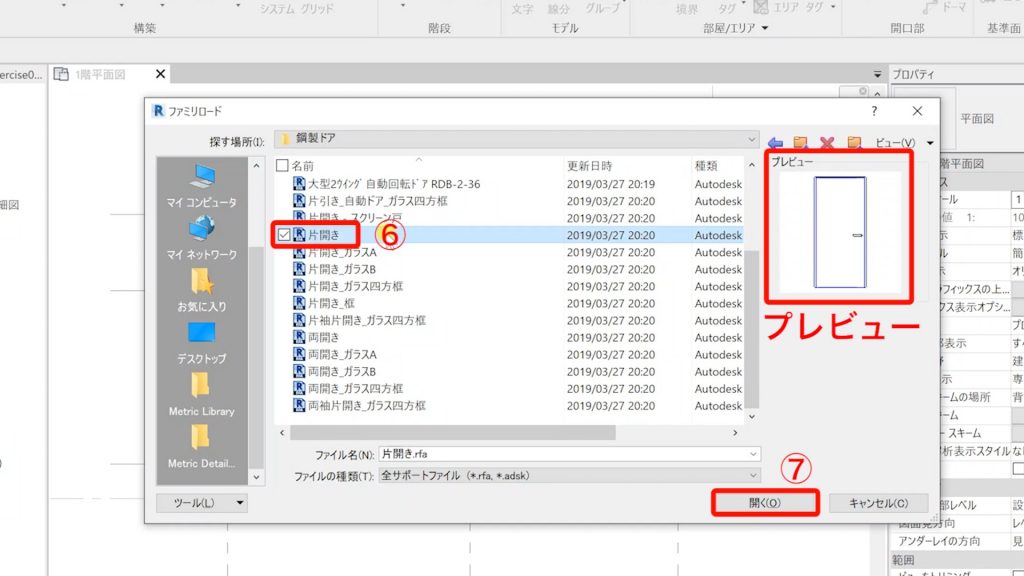Click the delete (red X) icon

(827, 142)
